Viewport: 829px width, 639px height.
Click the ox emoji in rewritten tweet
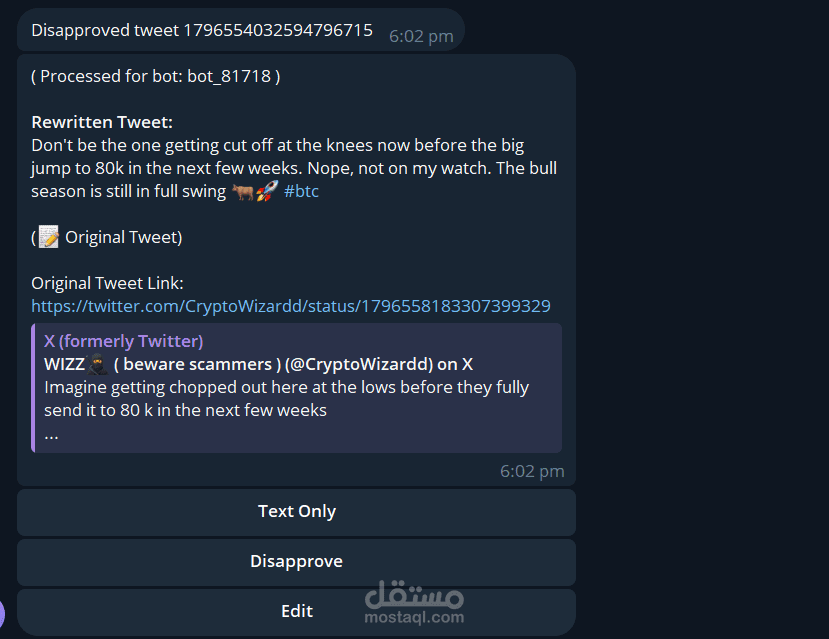[x=243, y=191]
